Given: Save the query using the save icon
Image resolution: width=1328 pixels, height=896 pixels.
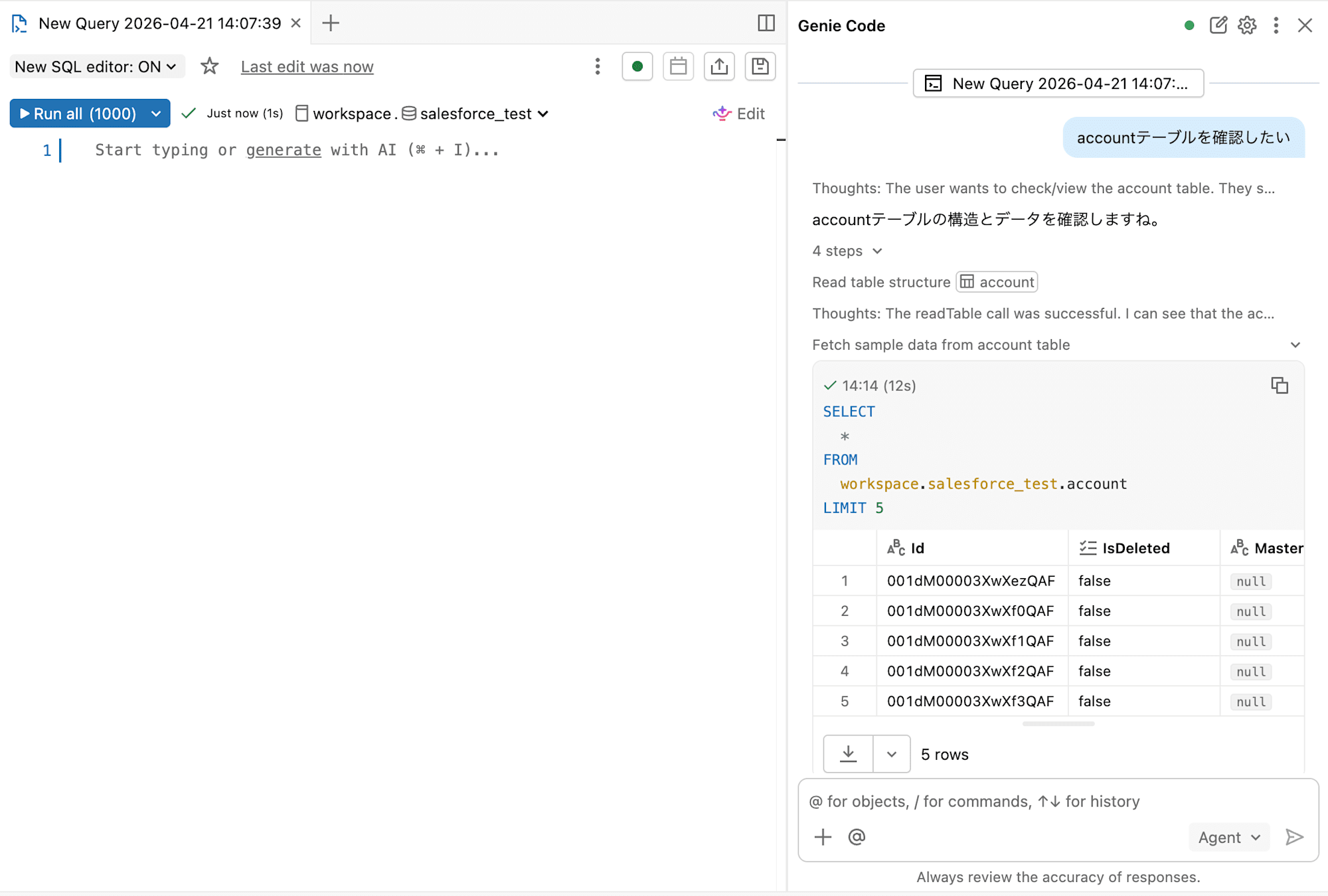Looking at the screenshot, I should coord(760,66).
